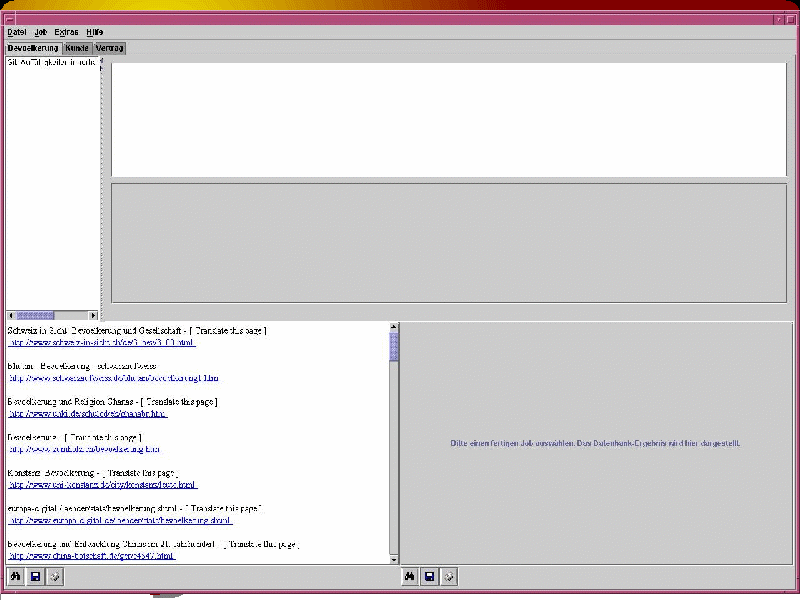Screen dimensions: 800x600
Task: Click the results list vertical scrollbar thumb
Action: (394, 346)
